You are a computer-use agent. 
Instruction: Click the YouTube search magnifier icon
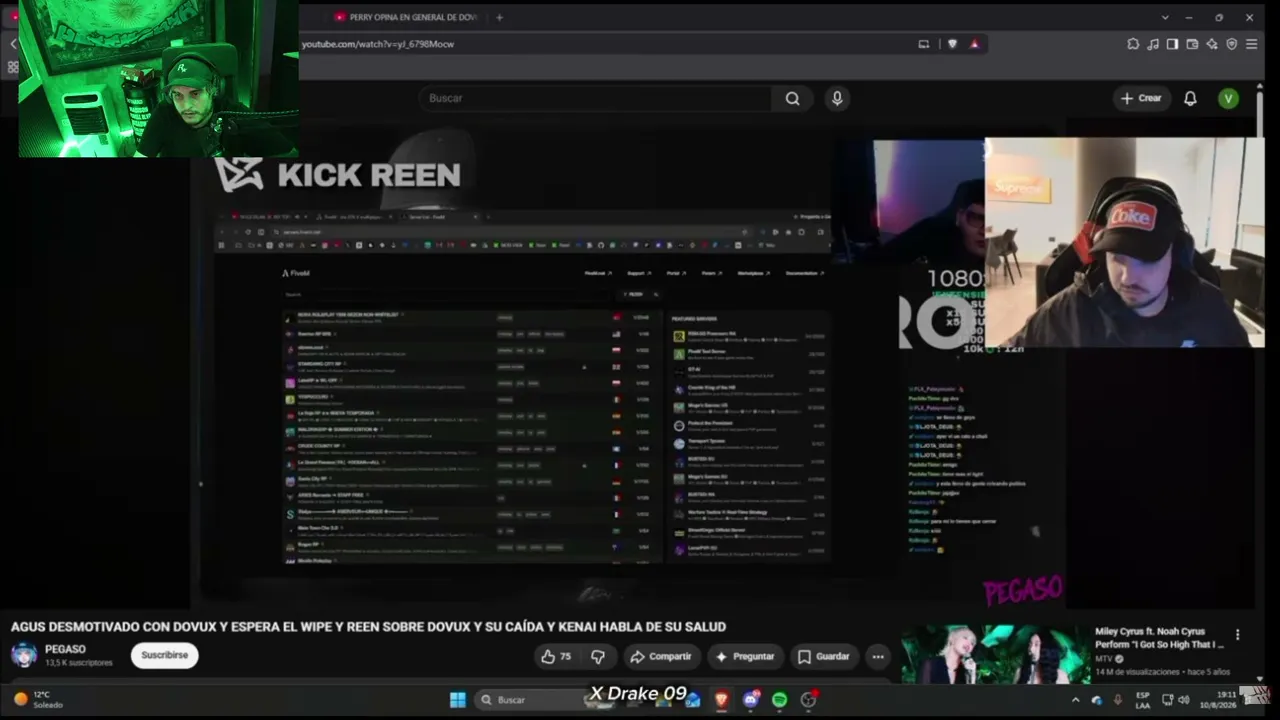792,98
